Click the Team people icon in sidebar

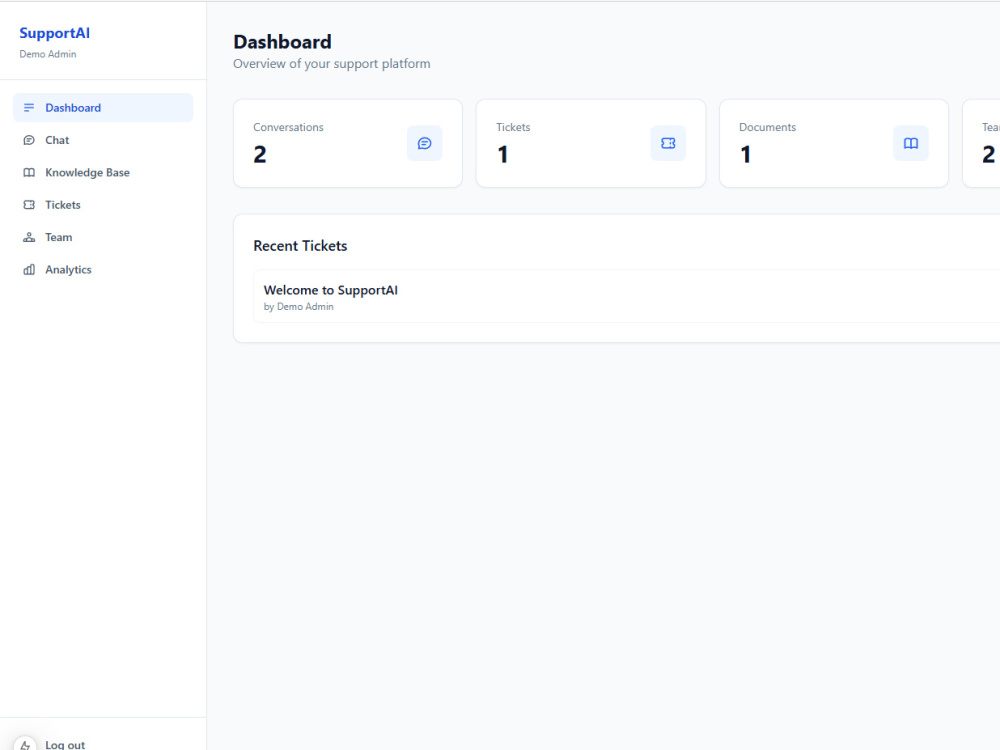pos(29,237)
